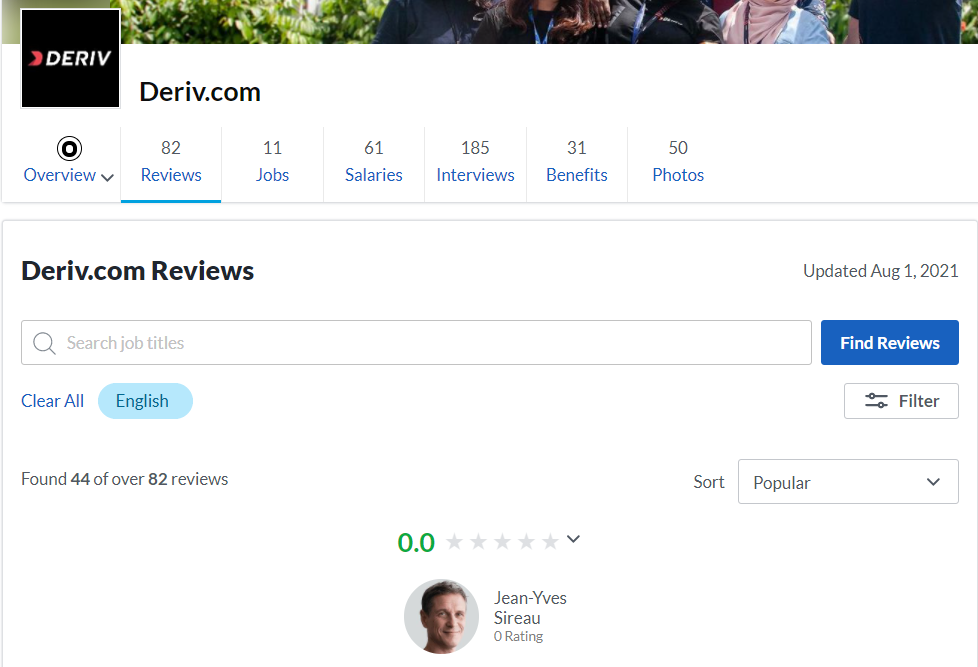Select the 82 Reviews tab

coord(171,163)
